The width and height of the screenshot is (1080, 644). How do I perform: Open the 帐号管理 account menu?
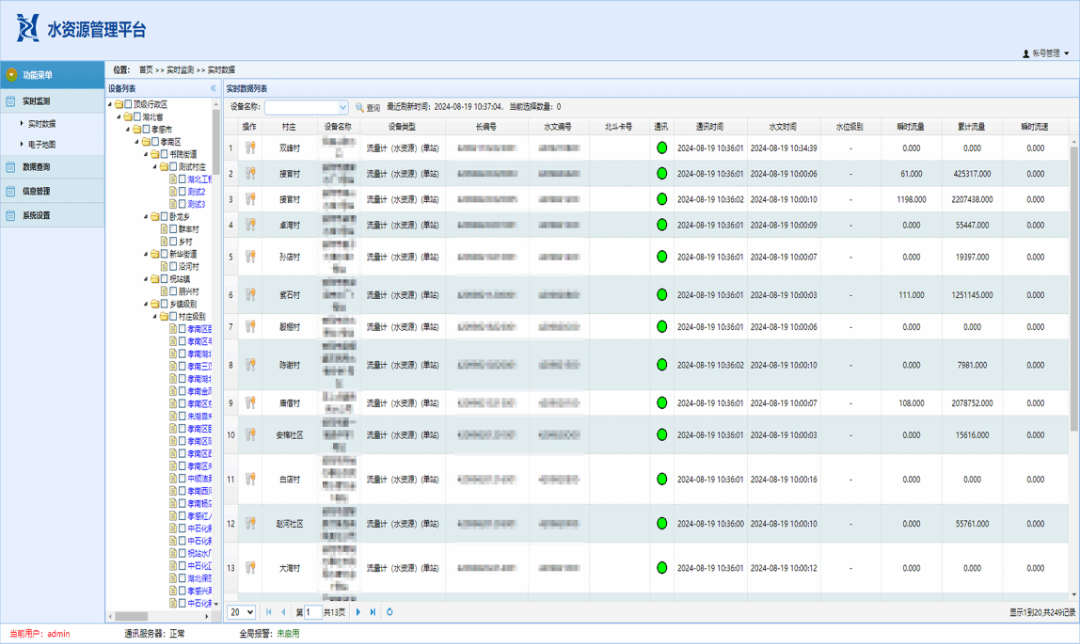click(x=1046, y=53)
